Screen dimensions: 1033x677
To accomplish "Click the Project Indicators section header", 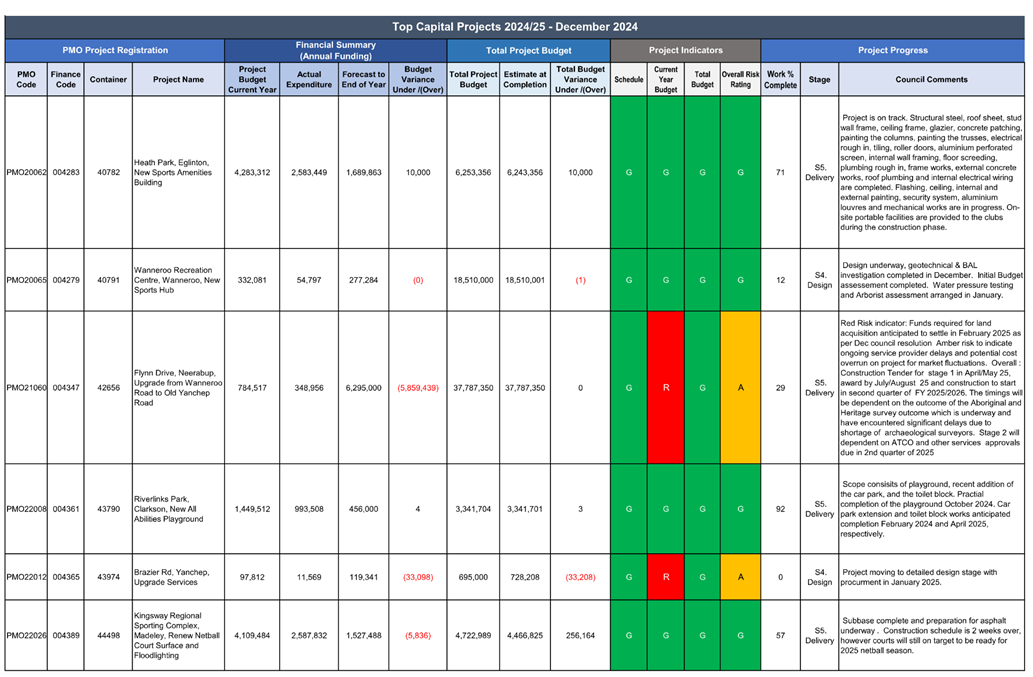I will [x=684, y=50].
